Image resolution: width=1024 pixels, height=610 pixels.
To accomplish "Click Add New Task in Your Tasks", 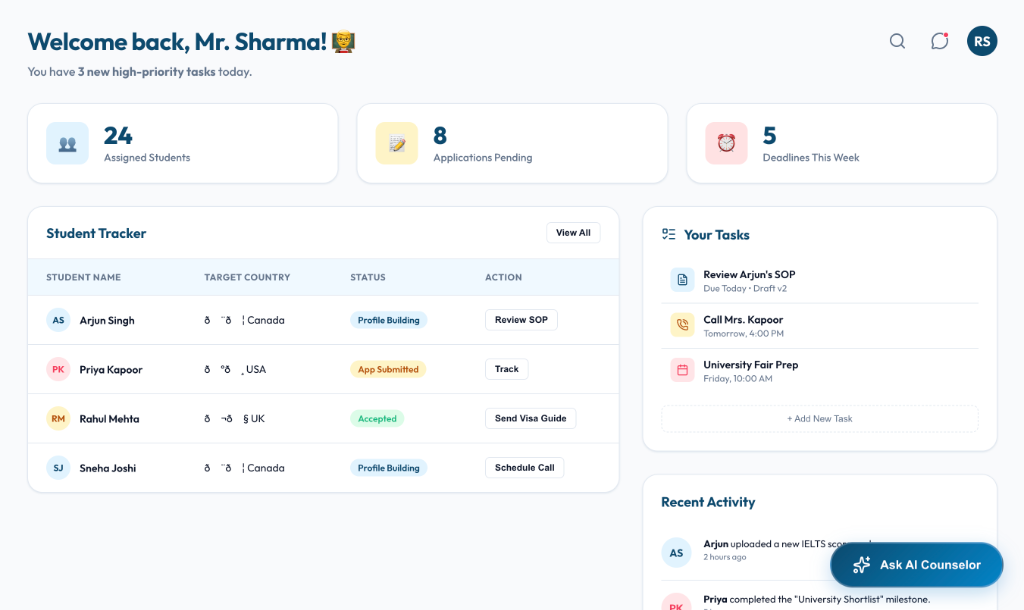I will pyautogui.click(x=819, y=417).
